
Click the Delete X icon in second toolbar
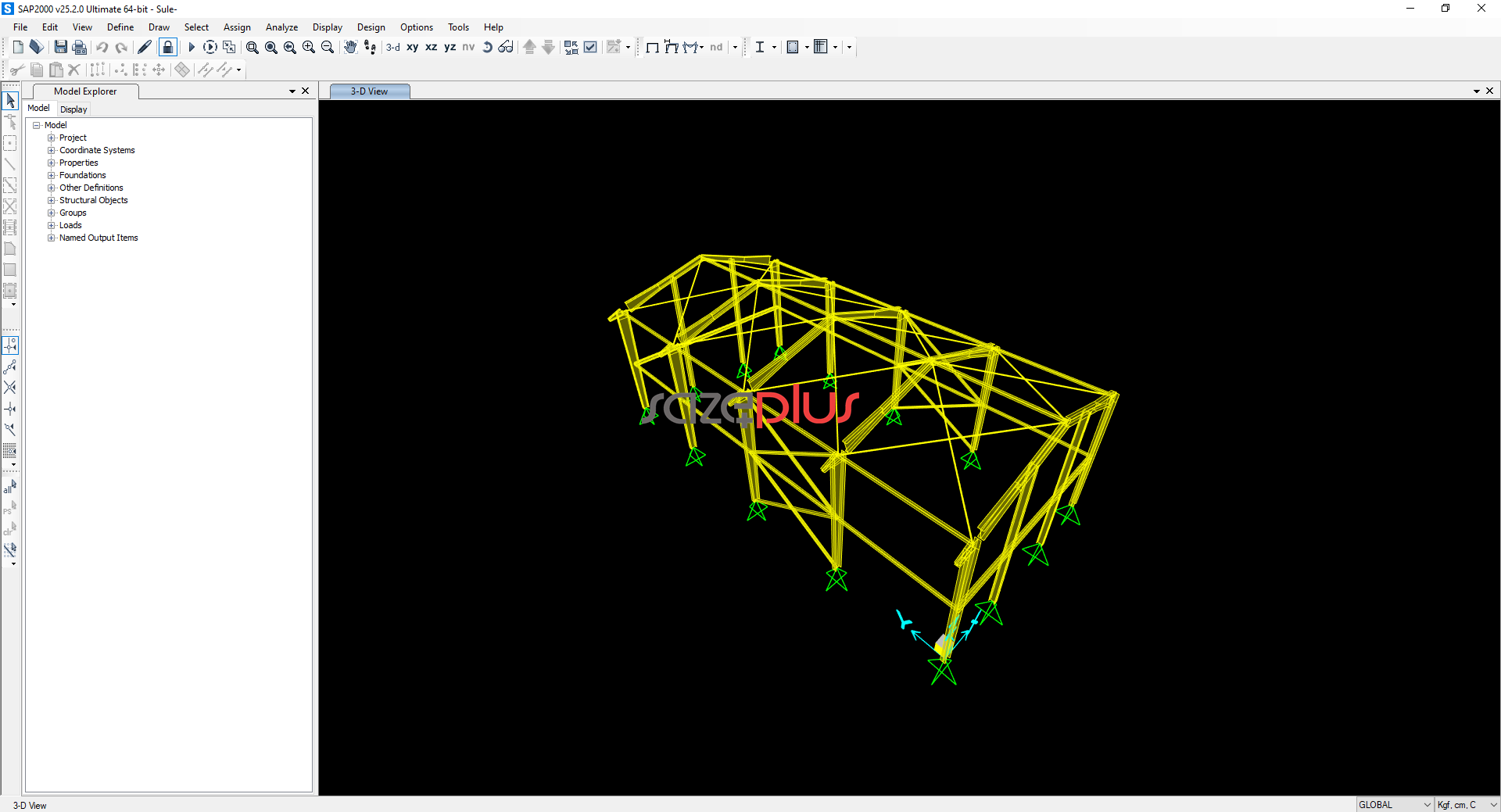pyautogui.click(x=74, y=70)
